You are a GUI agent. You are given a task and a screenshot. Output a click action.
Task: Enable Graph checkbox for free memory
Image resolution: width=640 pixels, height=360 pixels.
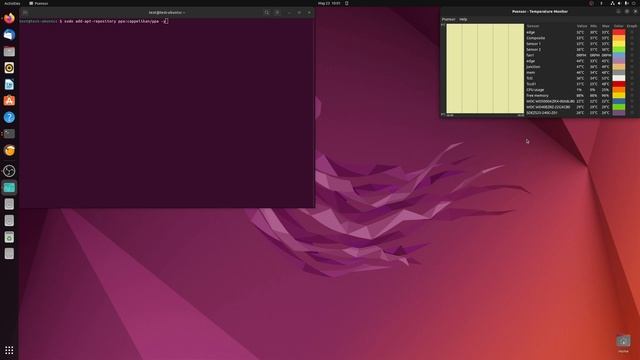tap(632, 96)
